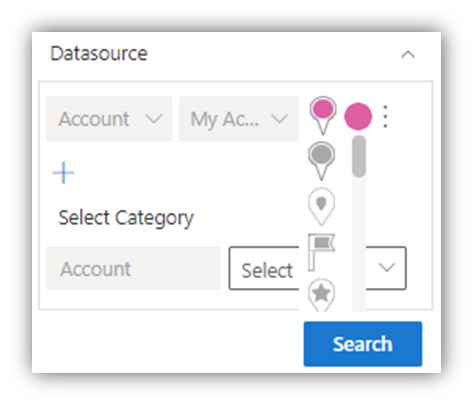Click the Select Category label

click(126, 218)
